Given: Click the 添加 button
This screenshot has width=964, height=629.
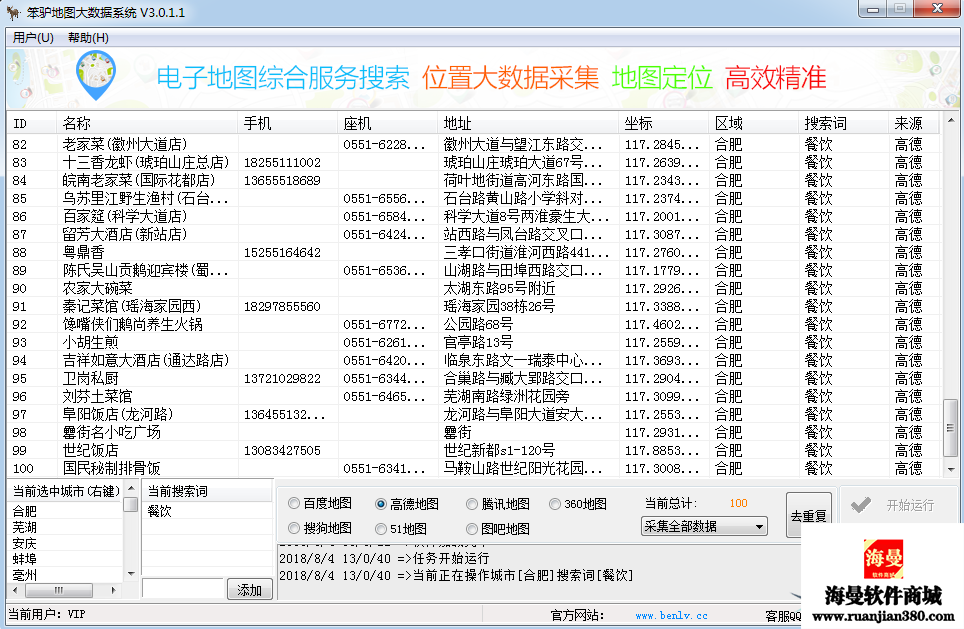Looking at the screenshot, I should coord(249,590).
